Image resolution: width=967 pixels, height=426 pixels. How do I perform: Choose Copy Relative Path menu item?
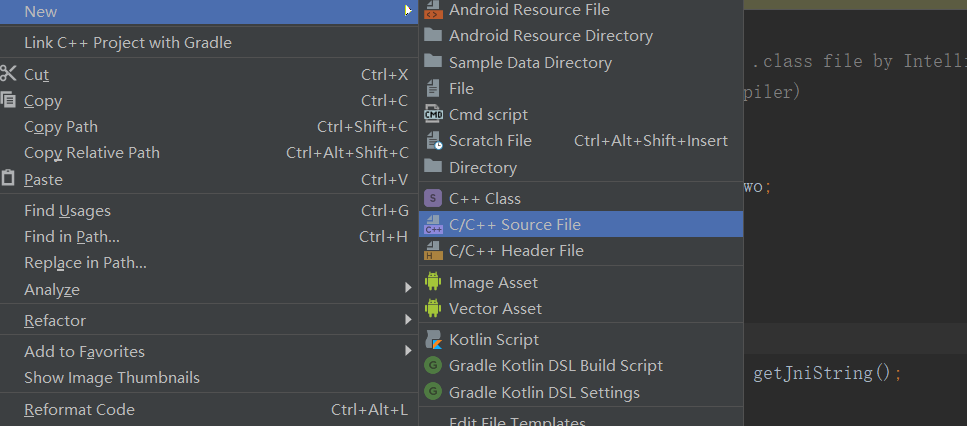pos(209,152)
